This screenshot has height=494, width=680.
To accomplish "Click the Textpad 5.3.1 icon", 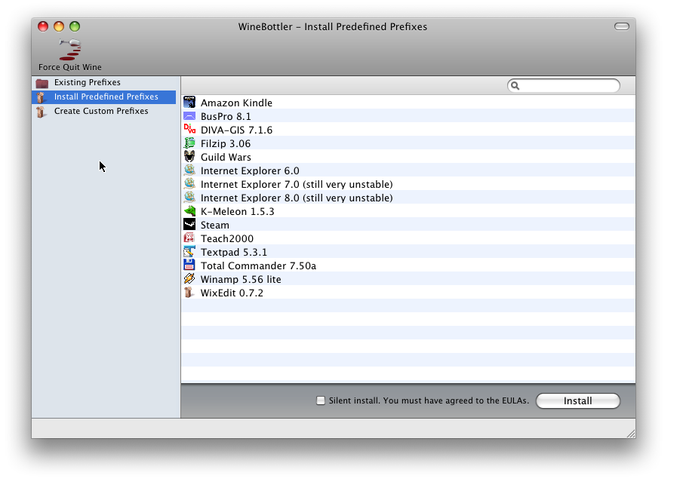I will click(x=190, y=252).
